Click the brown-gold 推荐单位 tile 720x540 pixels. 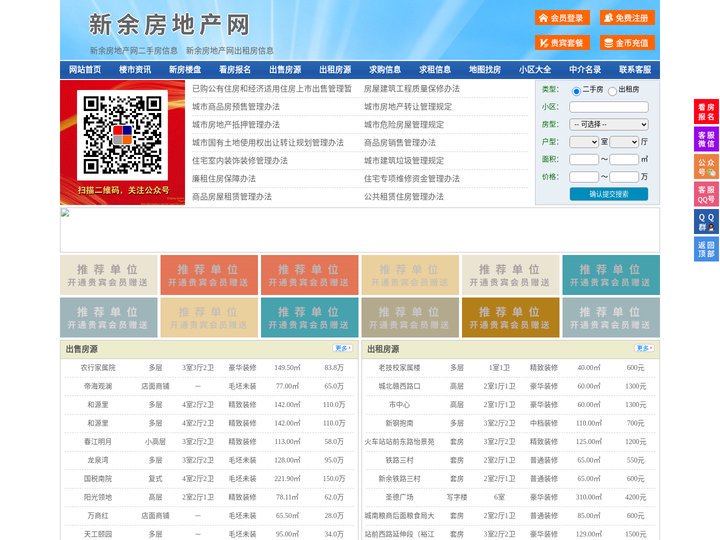(x=511, y=317)
